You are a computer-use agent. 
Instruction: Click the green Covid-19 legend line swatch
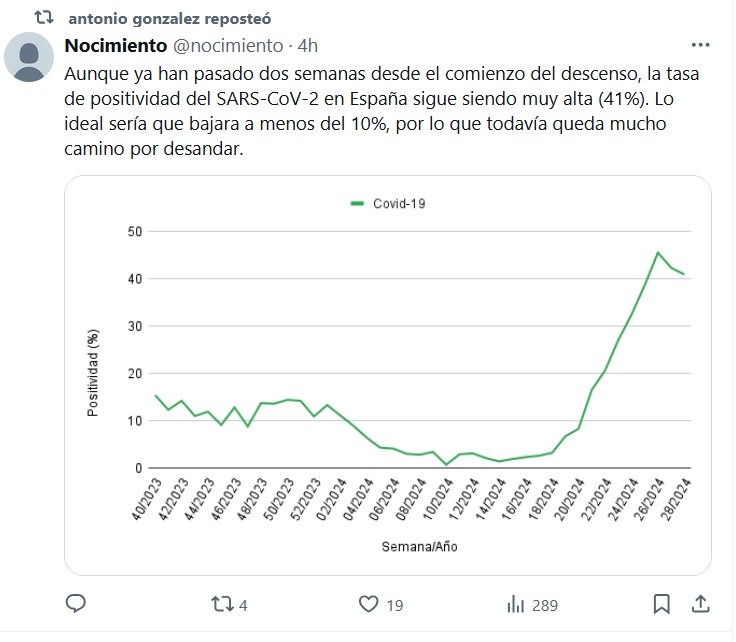pyautogui.click(x=357, y=203)
